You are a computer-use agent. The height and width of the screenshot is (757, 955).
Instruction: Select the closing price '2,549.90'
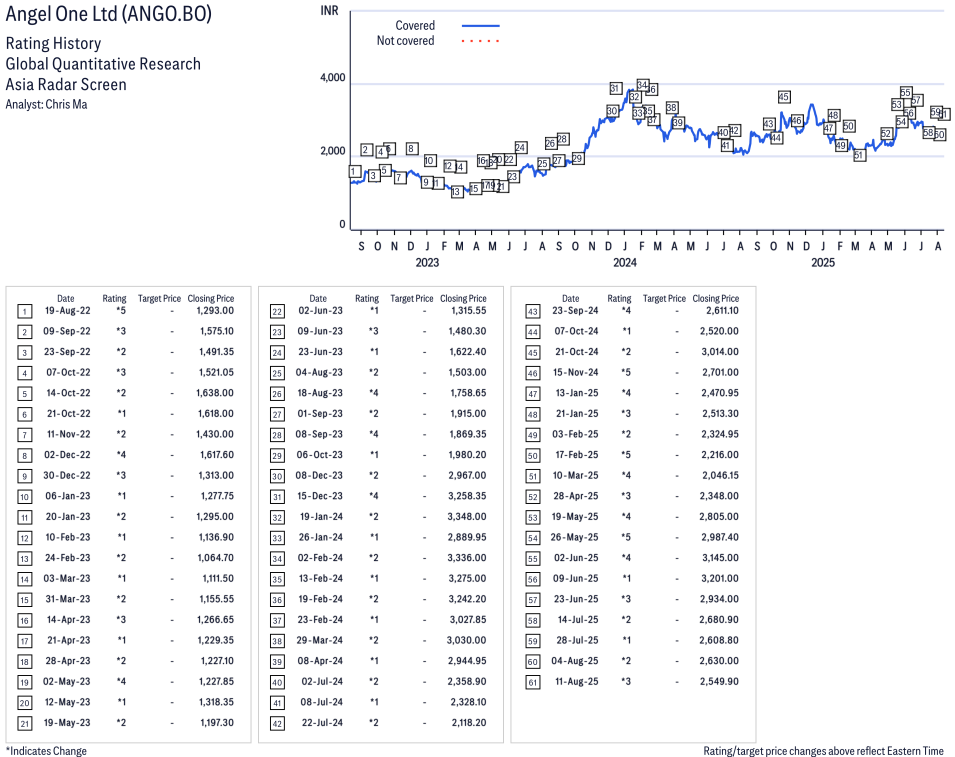coord(719,681)
